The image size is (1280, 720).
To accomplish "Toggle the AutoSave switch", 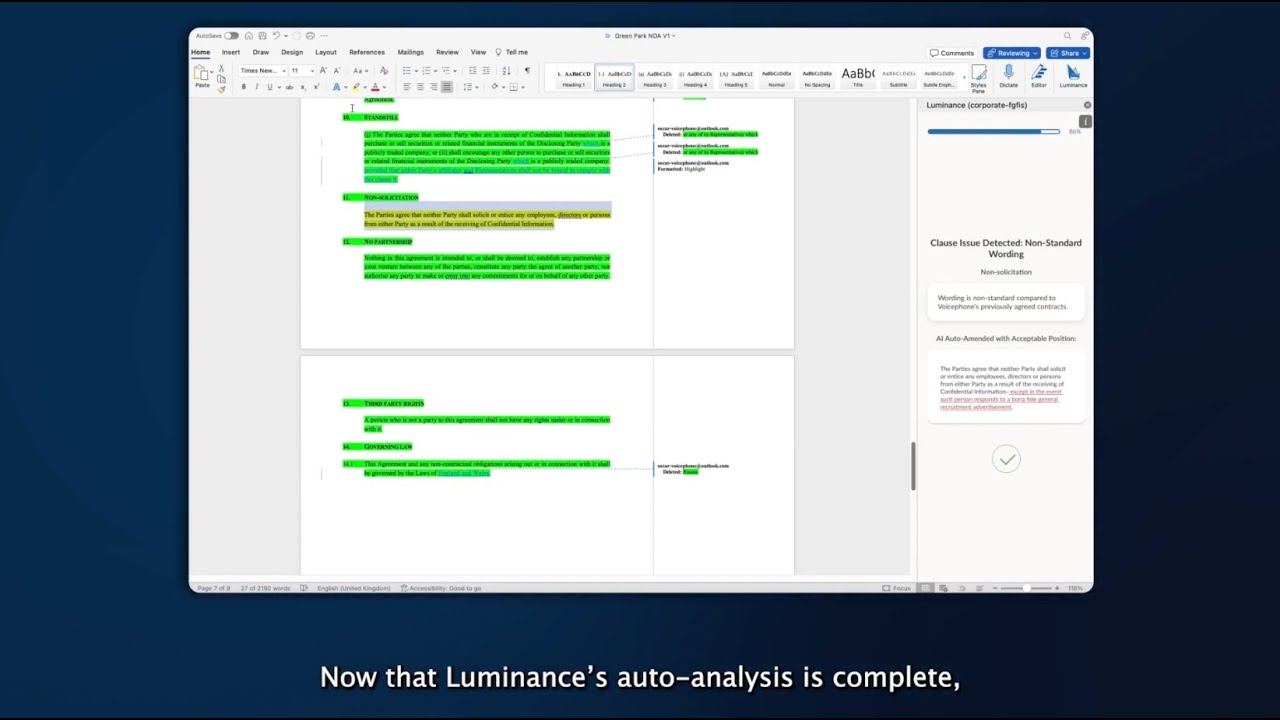I will coord(231,36).
